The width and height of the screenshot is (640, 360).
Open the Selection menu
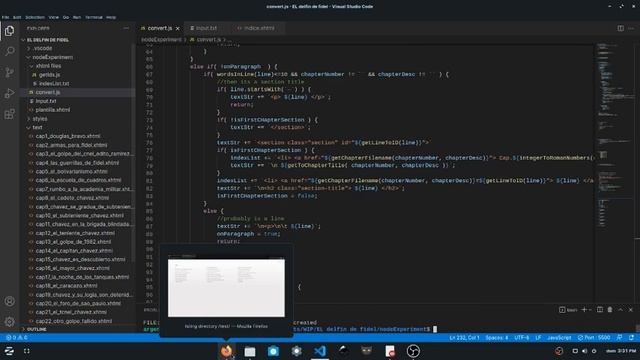click(x=35, y=18)
